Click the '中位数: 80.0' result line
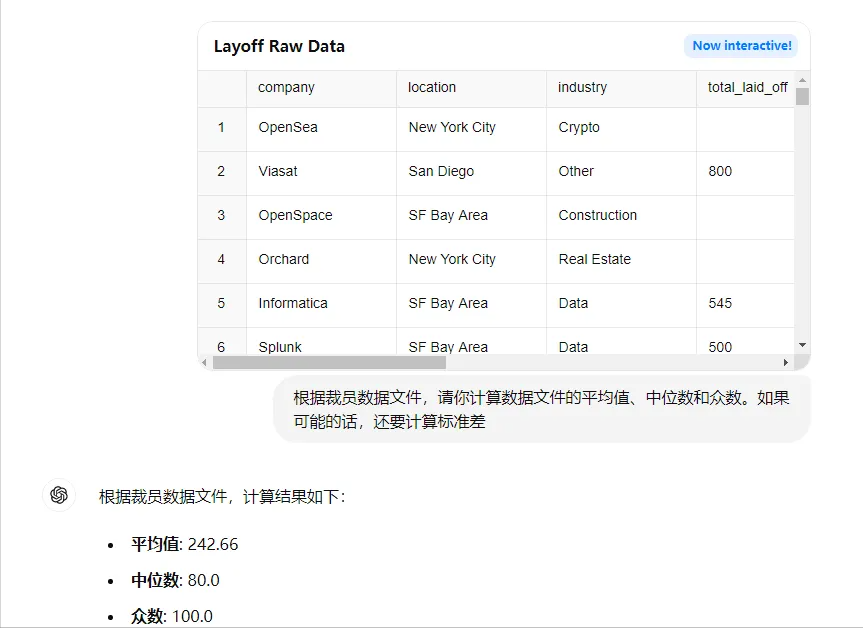This screenshot has width=863, height=628. click(175, 580)
